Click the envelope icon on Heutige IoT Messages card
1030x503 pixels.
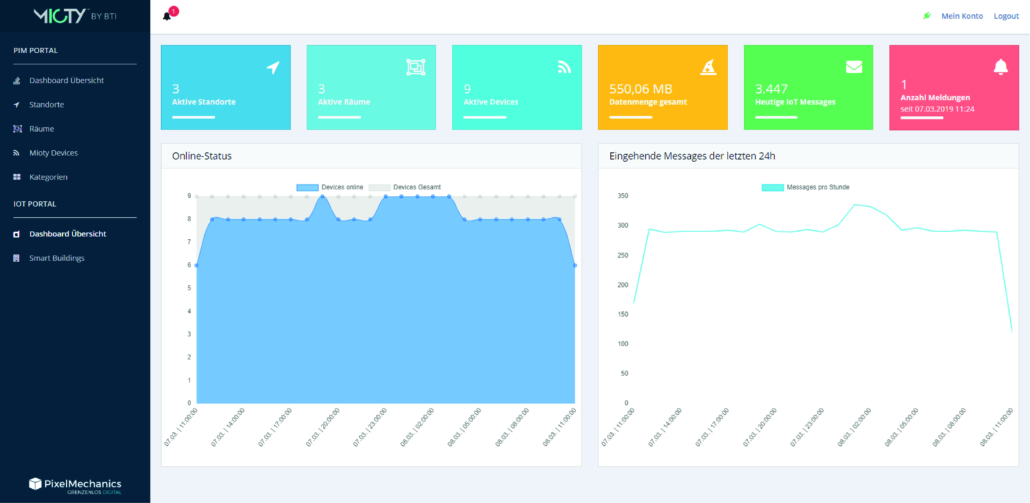[x=853, y=67]
